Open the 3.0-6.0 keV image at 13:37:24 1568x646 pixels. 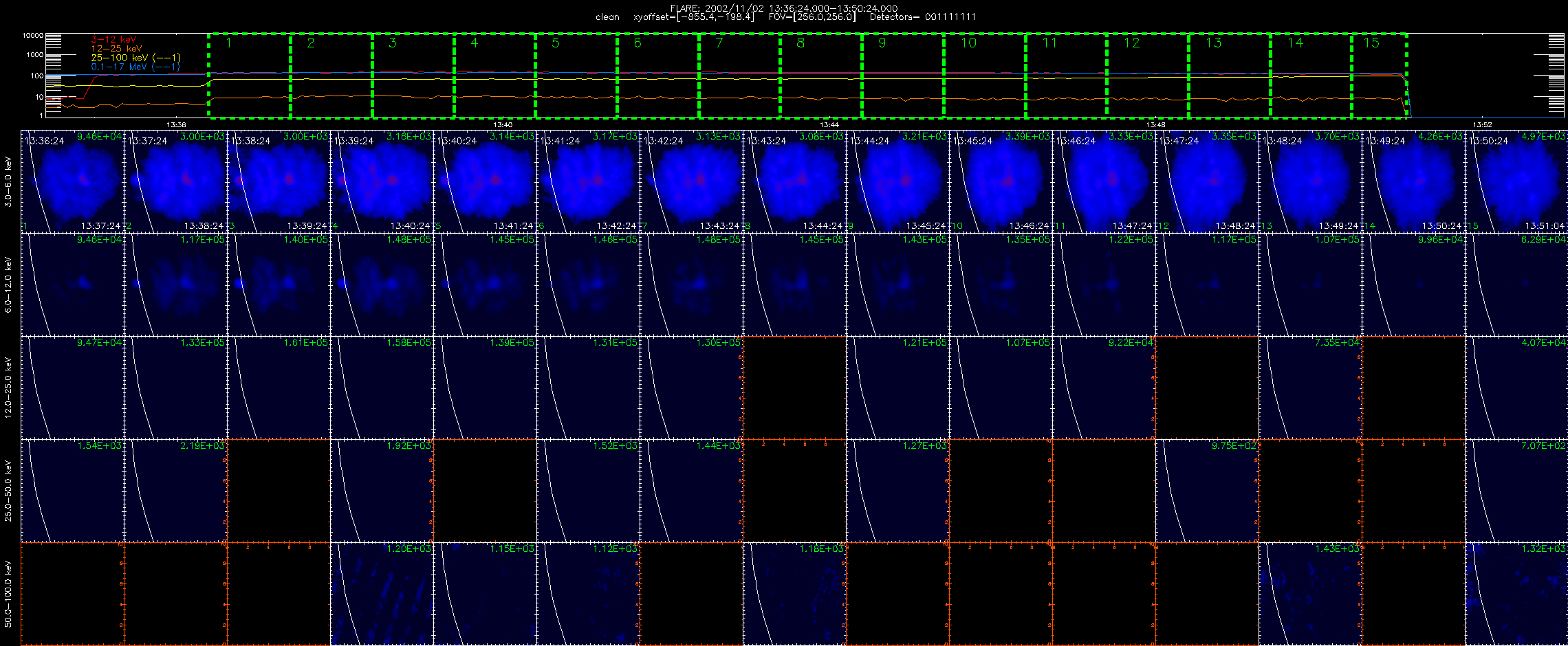click(x=176, y=181)
